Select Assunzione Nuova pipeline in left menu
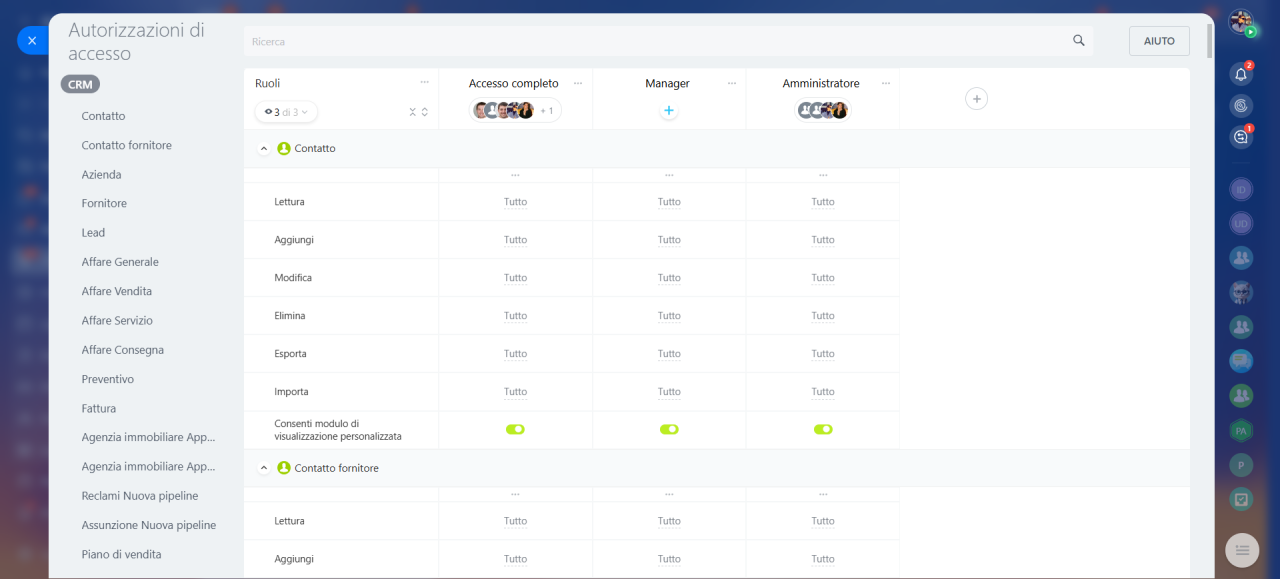This screenshot has width=1280, height=579. [149, 525]
